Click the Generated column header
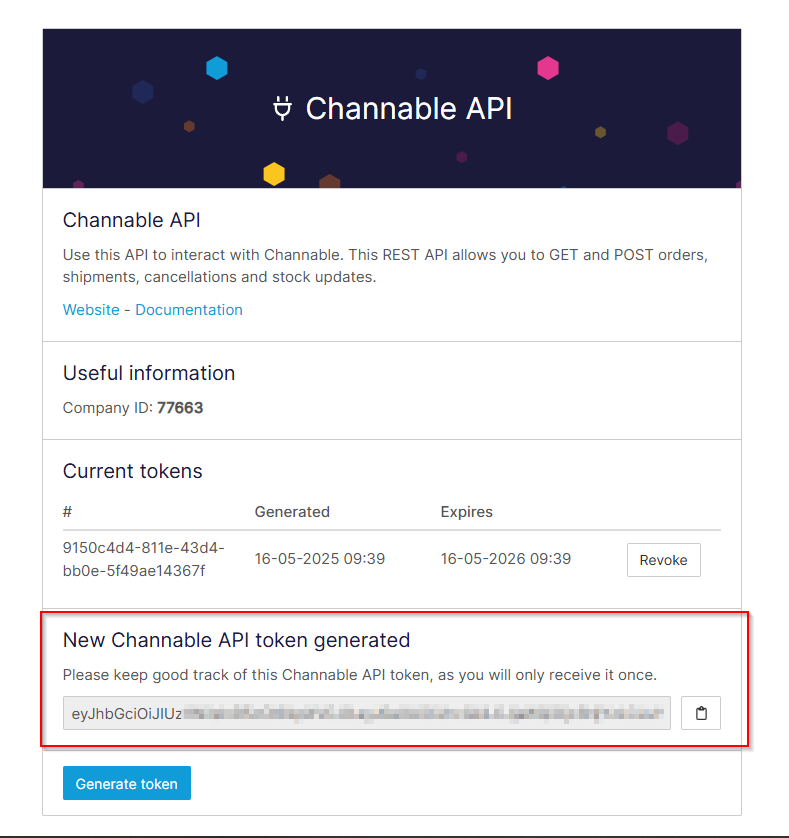 292,512
